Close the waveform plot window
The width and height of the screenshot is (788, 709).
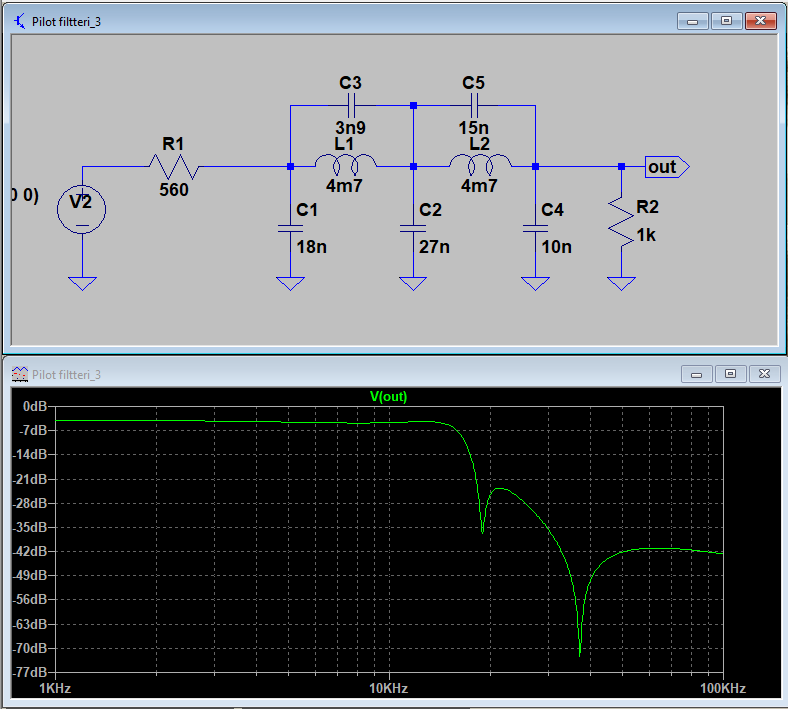765,374
